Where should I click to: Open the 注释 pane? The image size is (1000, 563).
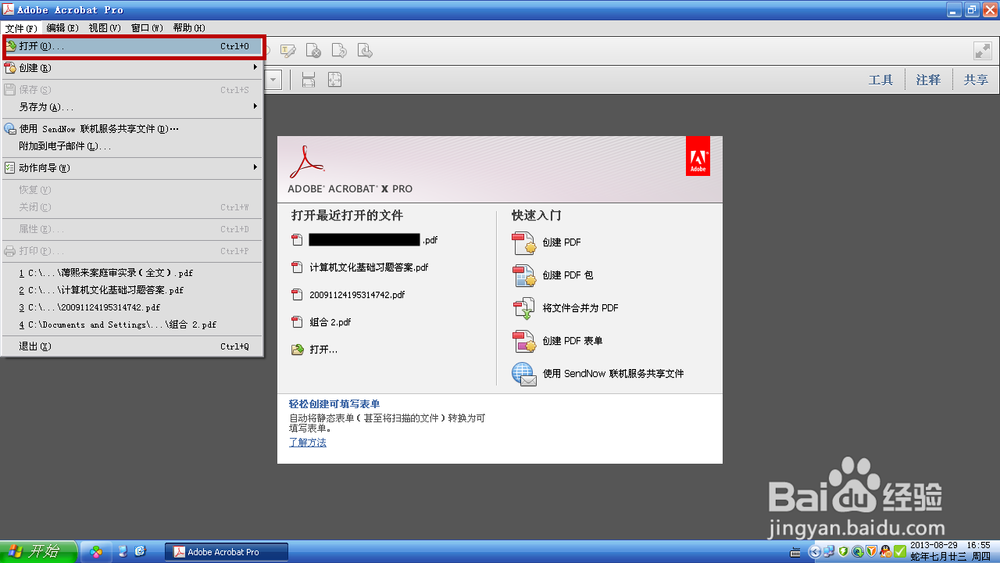928,80
